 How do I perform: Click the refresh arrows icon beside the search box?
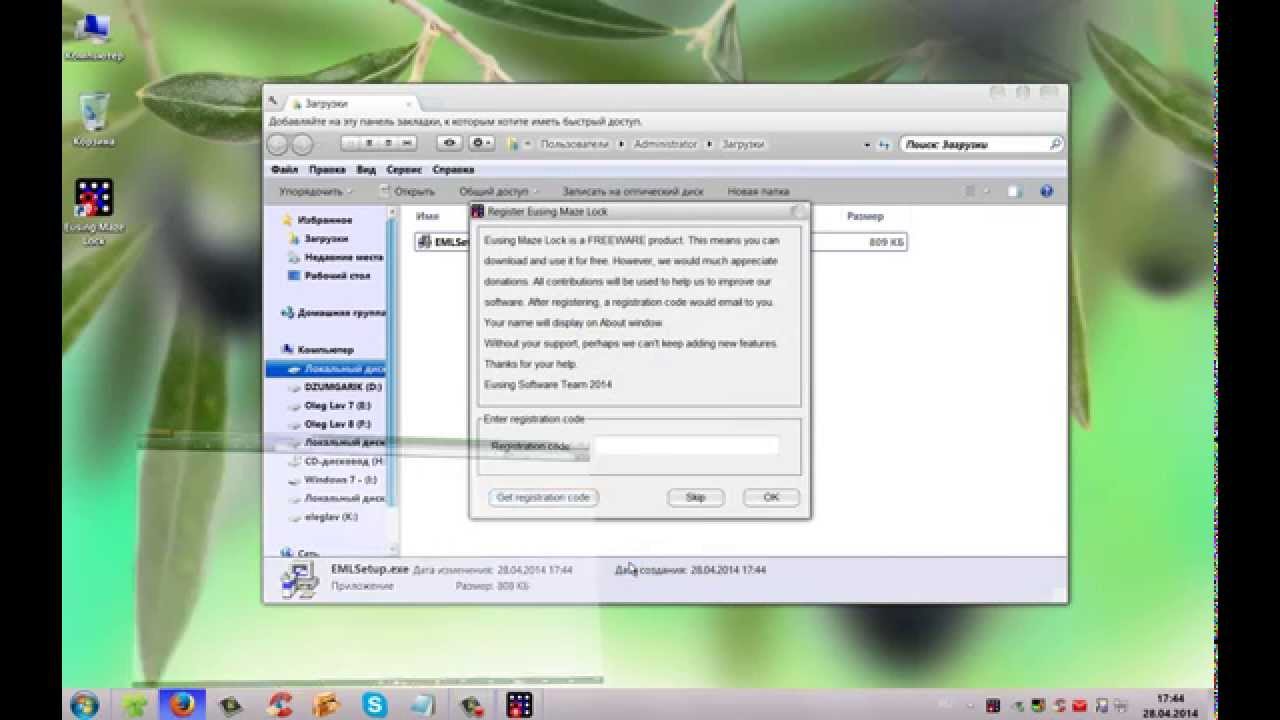883,145
